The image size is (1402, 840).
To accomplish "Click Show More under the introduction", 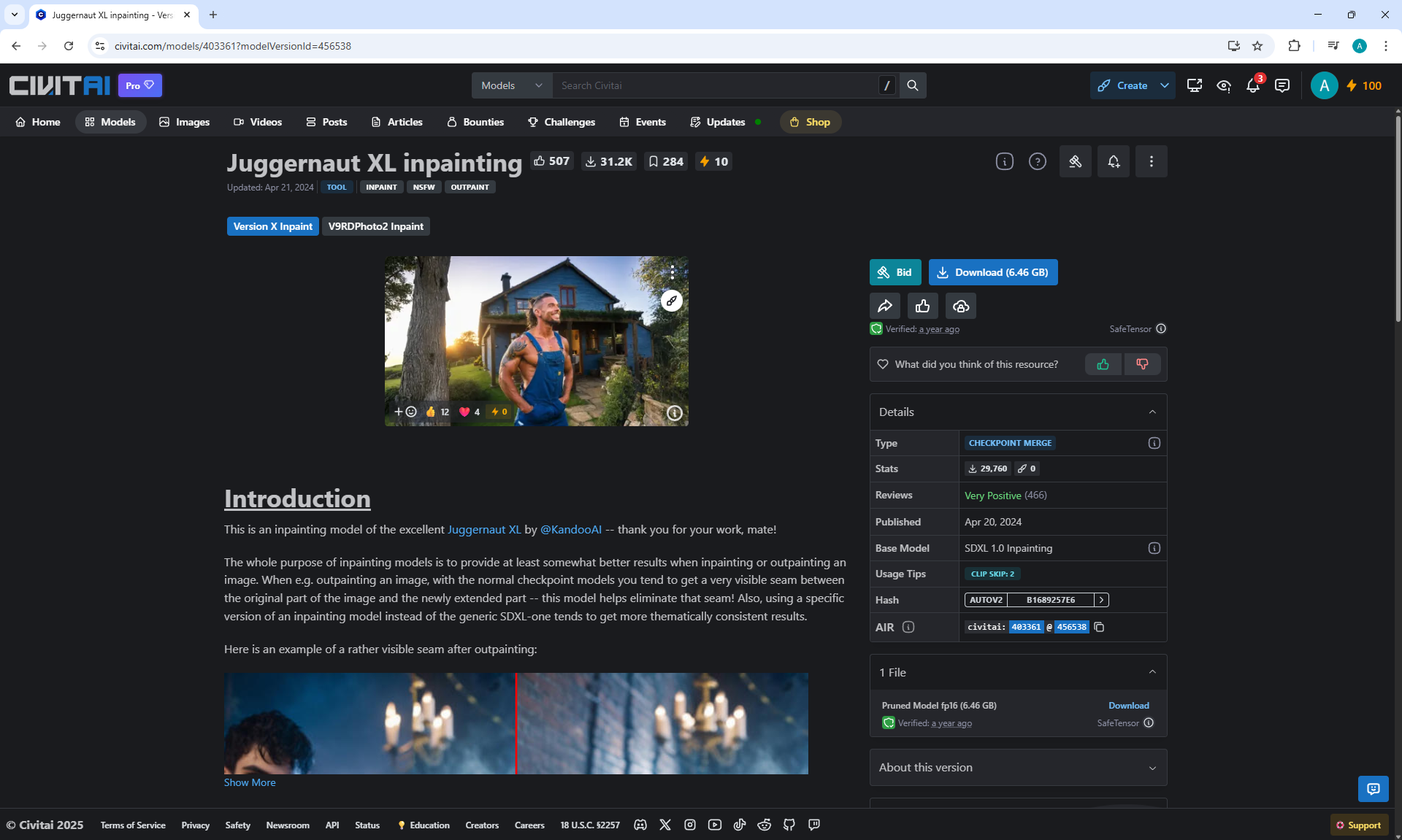I will point(250,782).
